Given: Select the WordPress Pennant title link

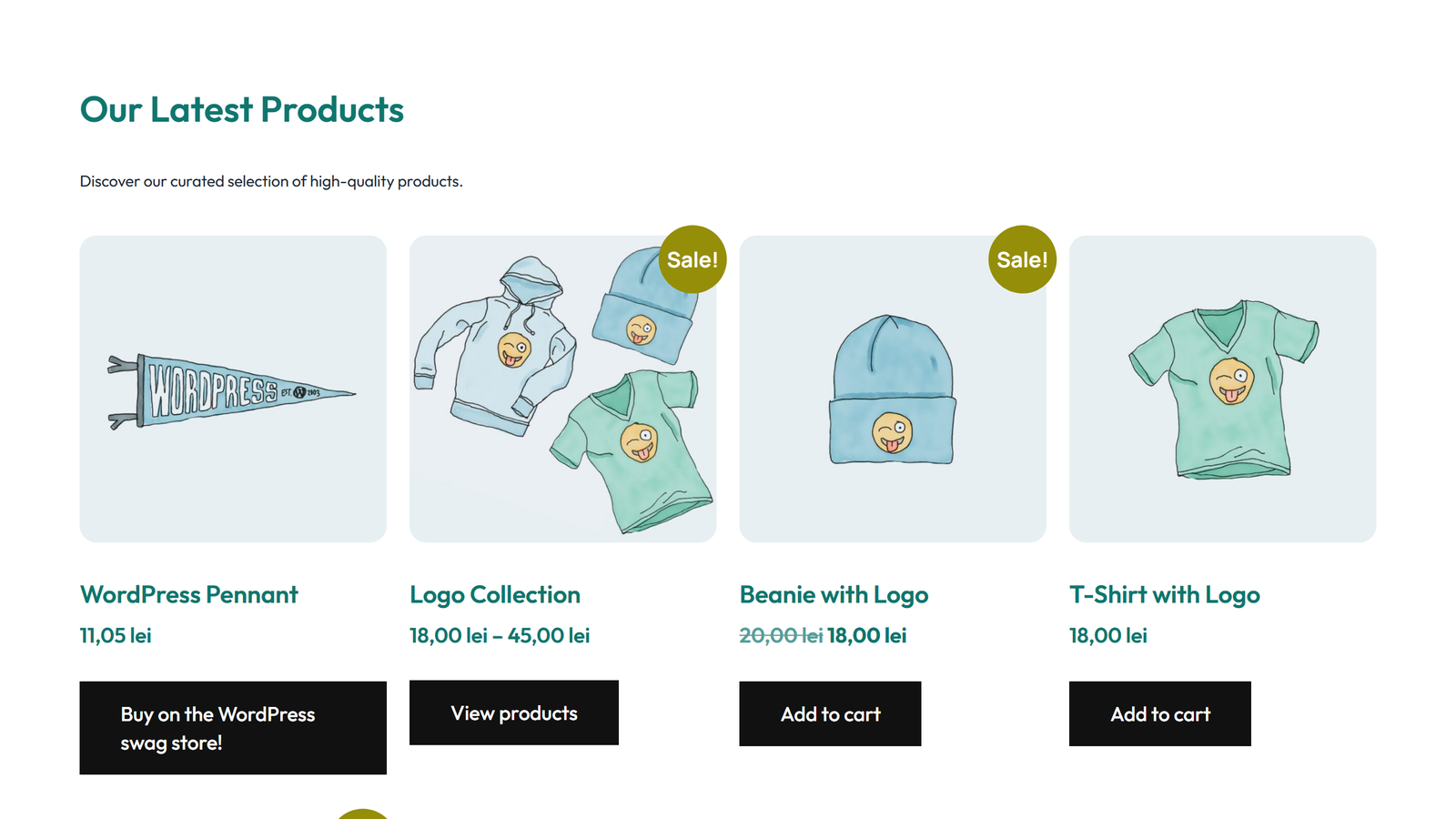Looking at the screenshot, I should pyautogui.click(x=188, y=594).
